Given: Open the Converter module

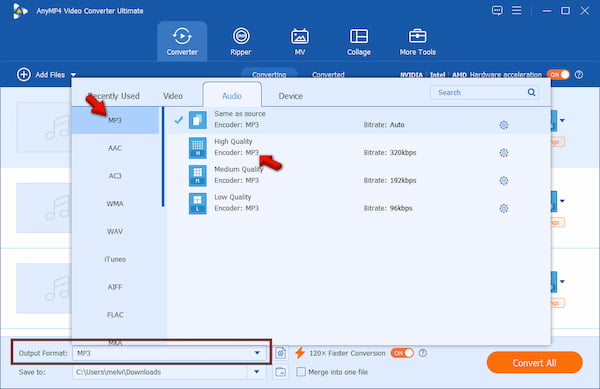Looking at the screenshot, I should [182, 41].
